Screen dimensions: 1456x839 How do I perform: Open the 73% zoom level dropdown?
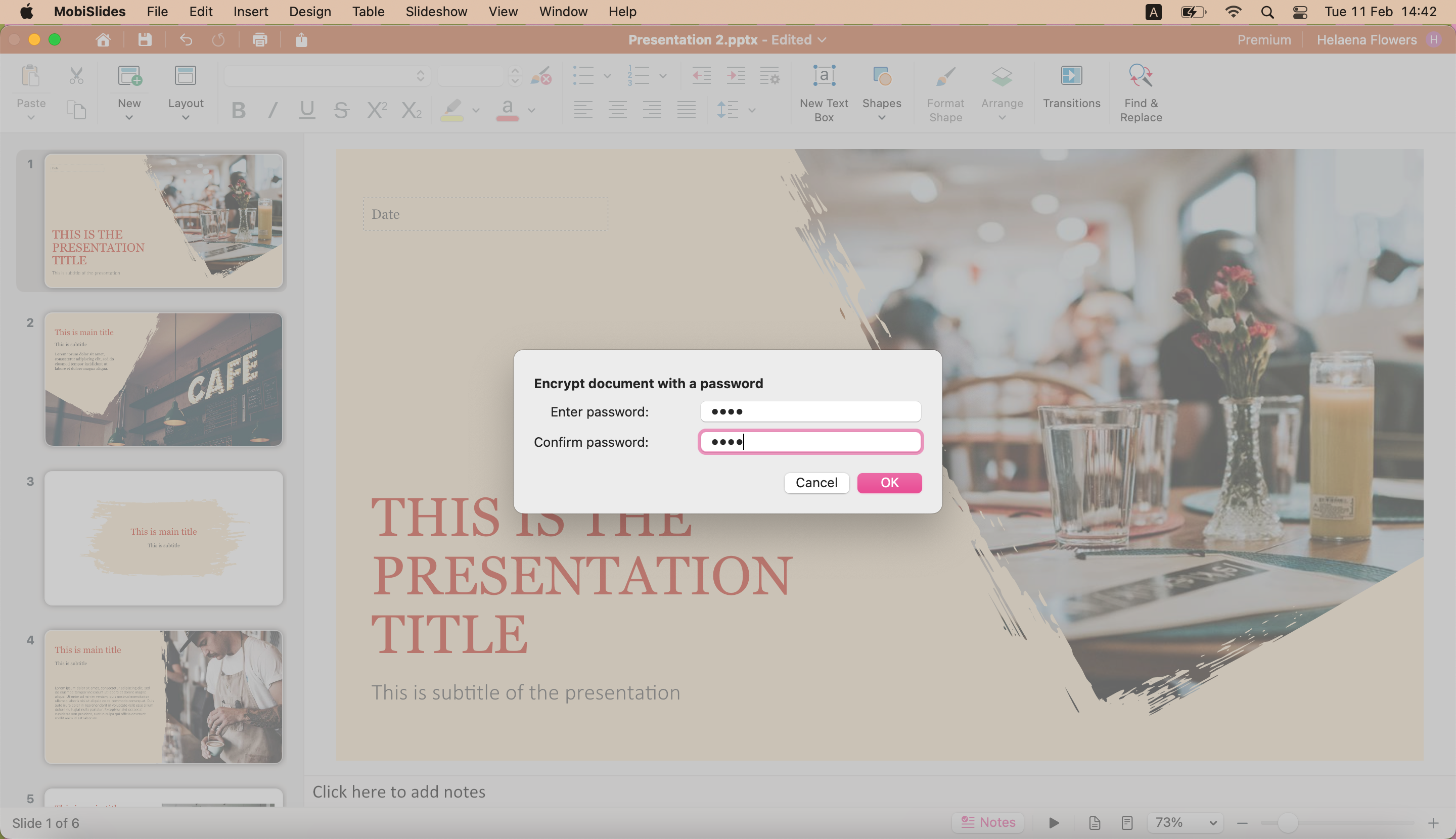[x=1186, y=822]
